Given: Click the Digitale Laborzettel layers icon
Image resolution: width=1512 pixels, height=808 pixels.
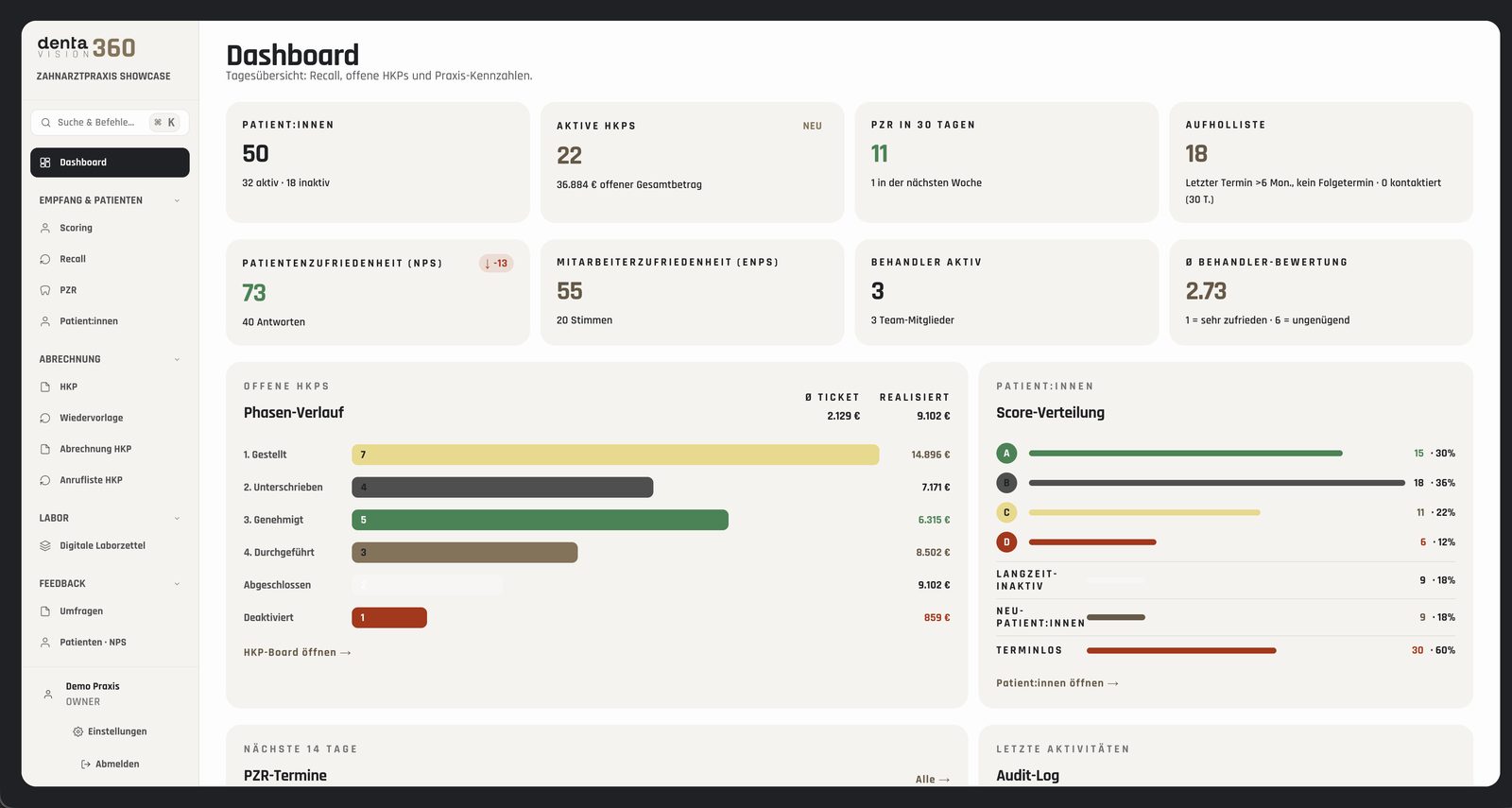Looking at the screenshot, I should [x=45, y=545].
